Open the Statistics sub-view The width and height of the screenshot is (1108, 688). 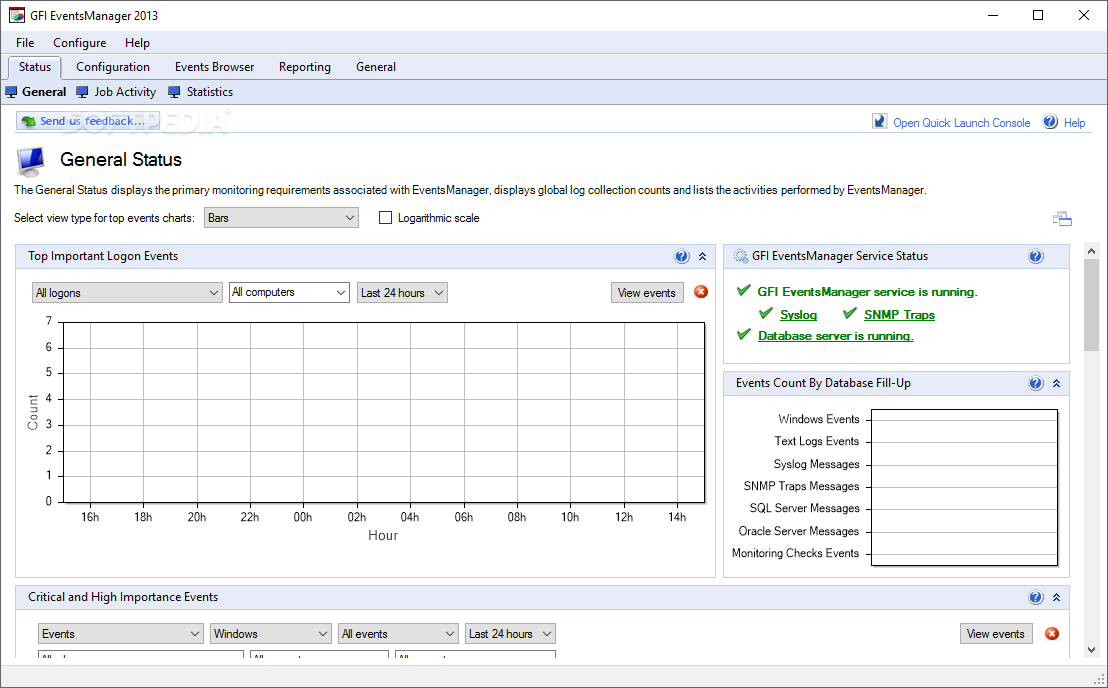pos(209,92)
